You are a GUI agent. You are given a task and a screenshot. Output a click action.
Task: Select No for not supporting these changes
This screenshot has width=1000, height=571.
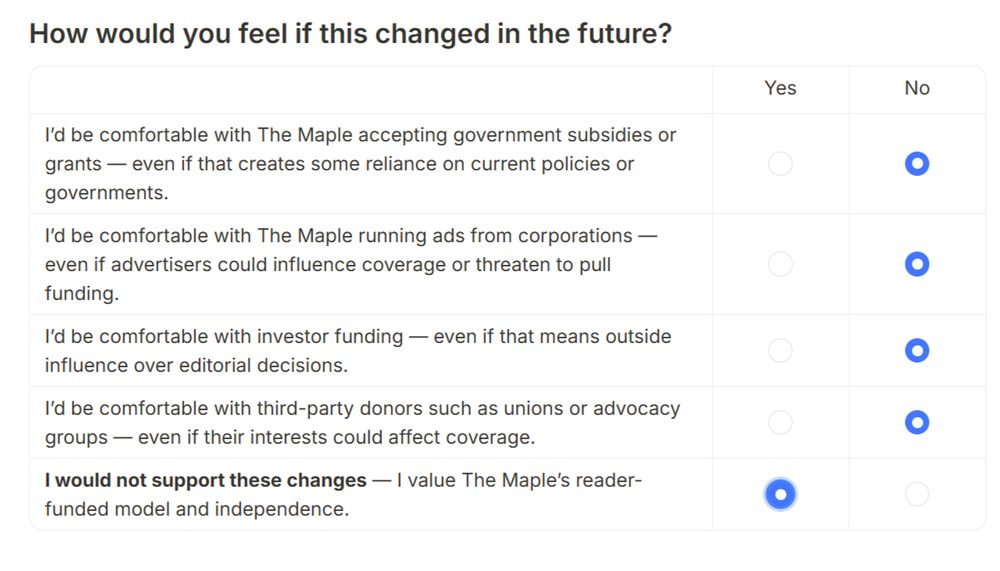pos(917,494)
